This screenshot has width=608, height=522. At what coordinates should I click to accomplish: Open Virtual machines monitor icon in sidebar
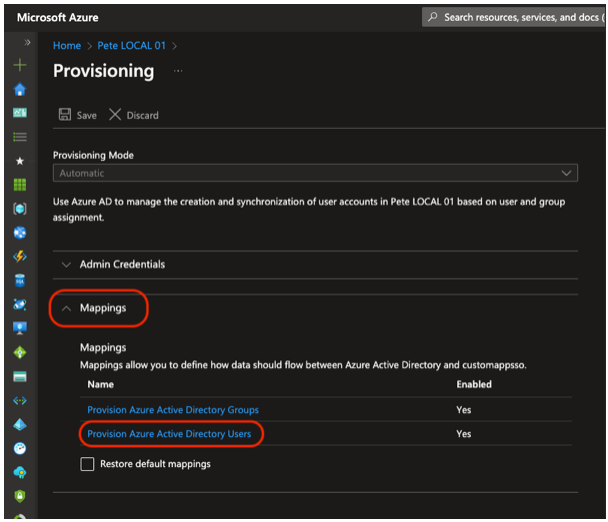click(20, 328)
